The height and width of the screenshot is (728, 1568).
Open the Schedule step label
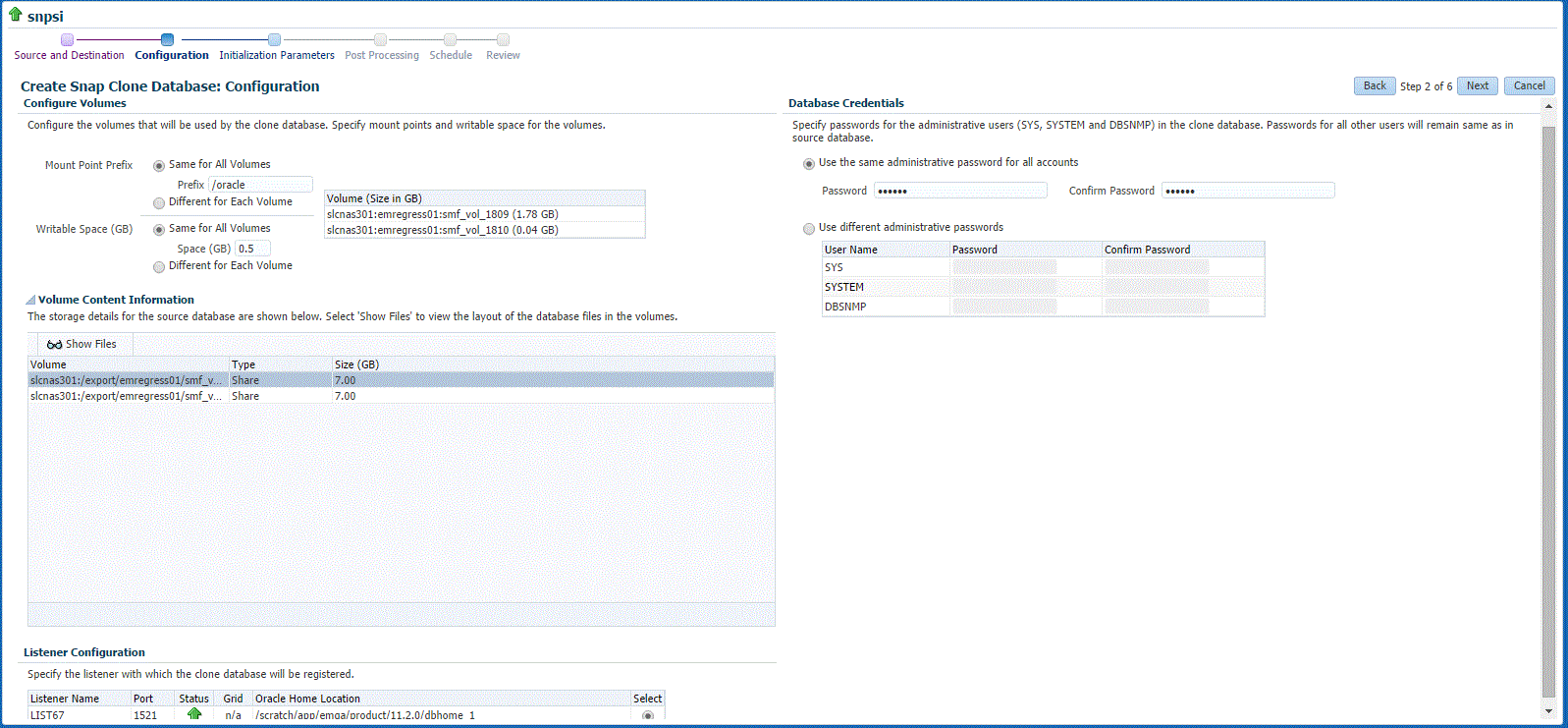(x=451, y=56)
